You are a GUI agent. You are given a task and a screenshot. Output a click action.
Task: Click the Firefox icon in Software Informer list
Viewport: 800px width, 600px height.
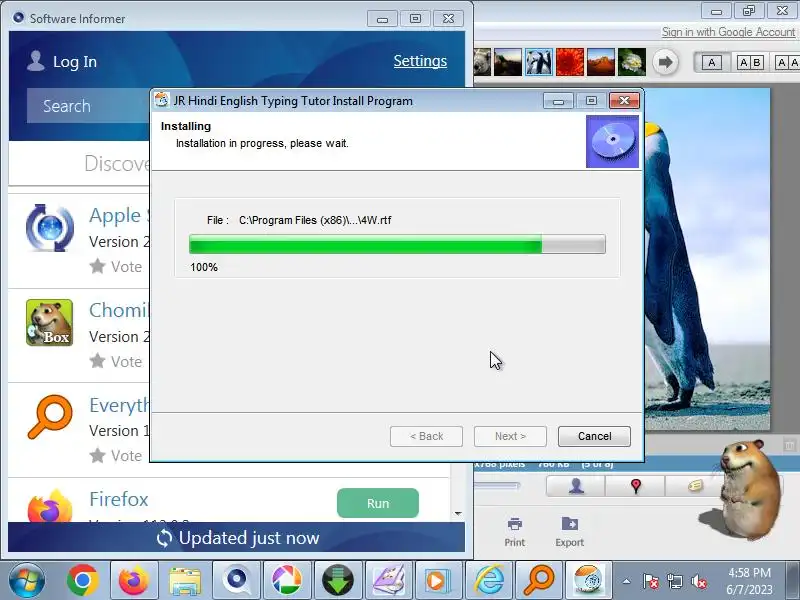[x=49, y=506]
